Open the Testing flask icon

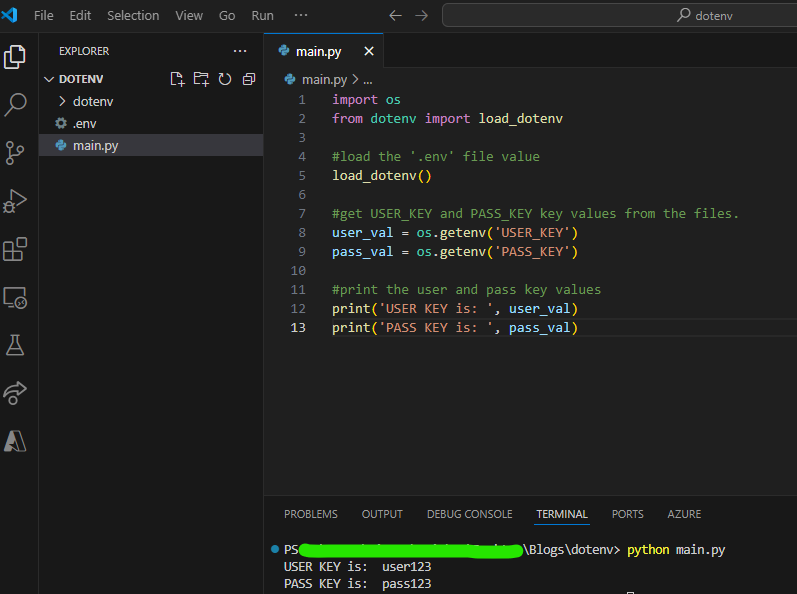click(x=15, y=345)
